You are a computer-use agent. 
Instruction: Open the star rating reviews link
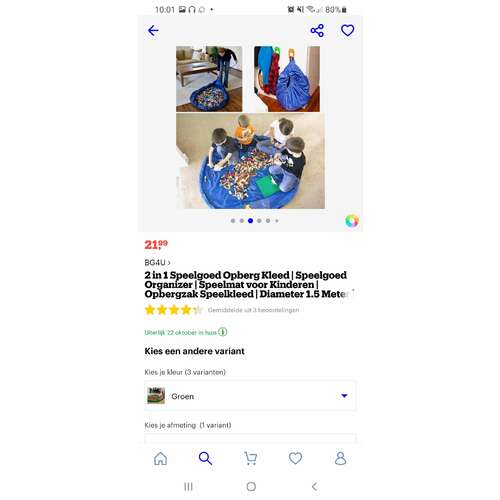[222, 310]
